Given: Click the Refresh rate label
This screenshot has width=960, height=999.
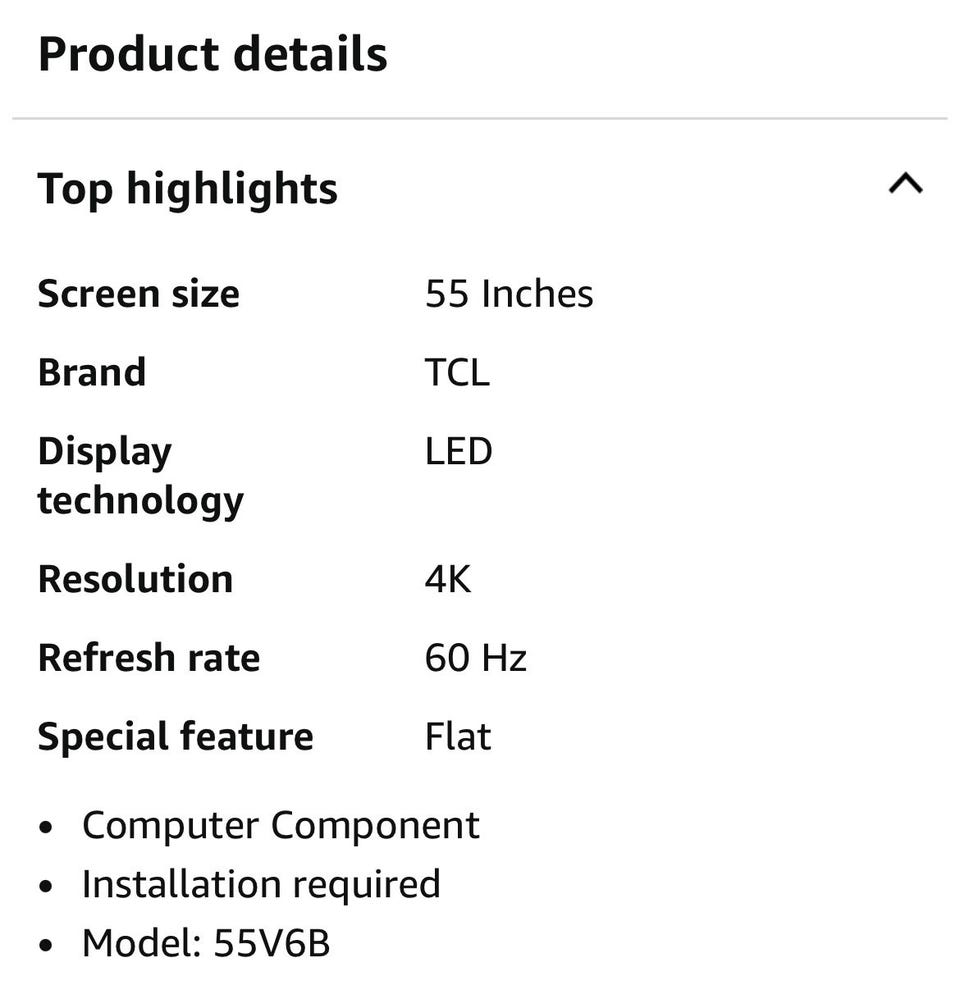Looking at the screenshot, I should (149, 658).
